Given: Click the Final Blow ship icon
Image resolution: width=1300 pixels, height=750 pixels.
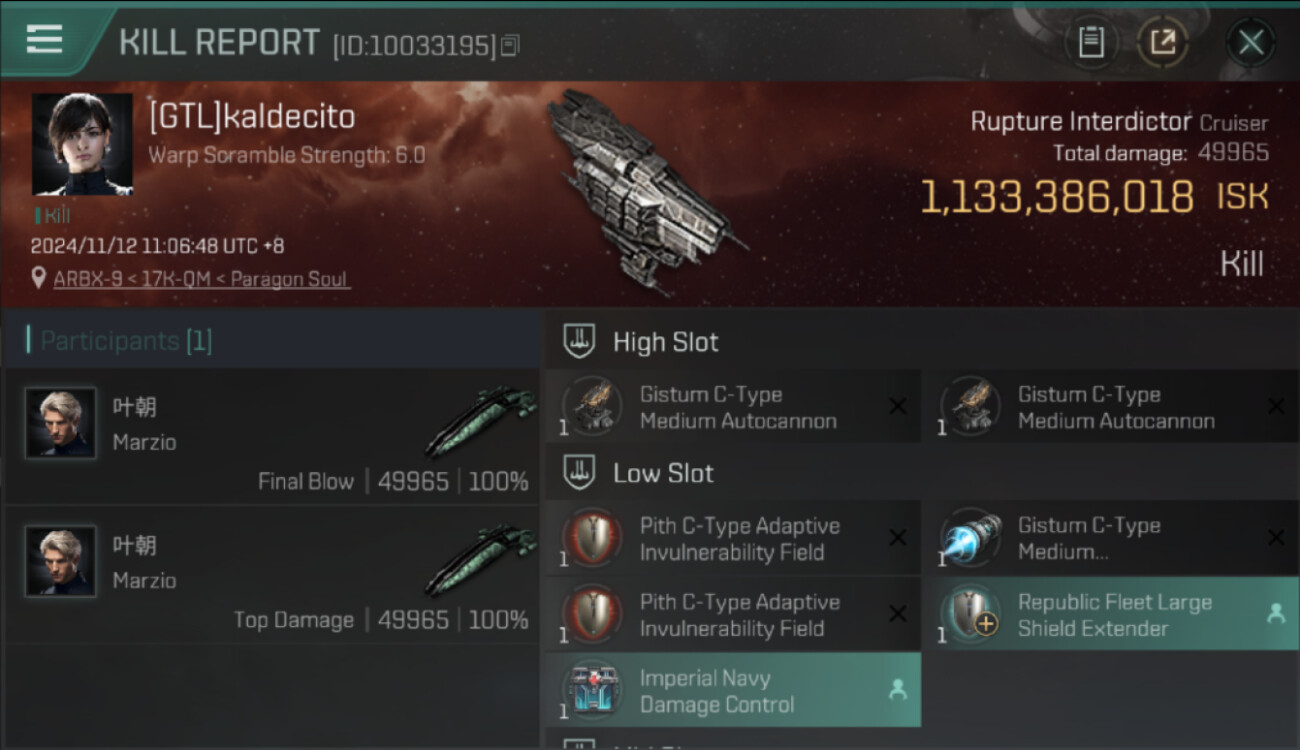Looking at the screenshot, I should [481, 422].
